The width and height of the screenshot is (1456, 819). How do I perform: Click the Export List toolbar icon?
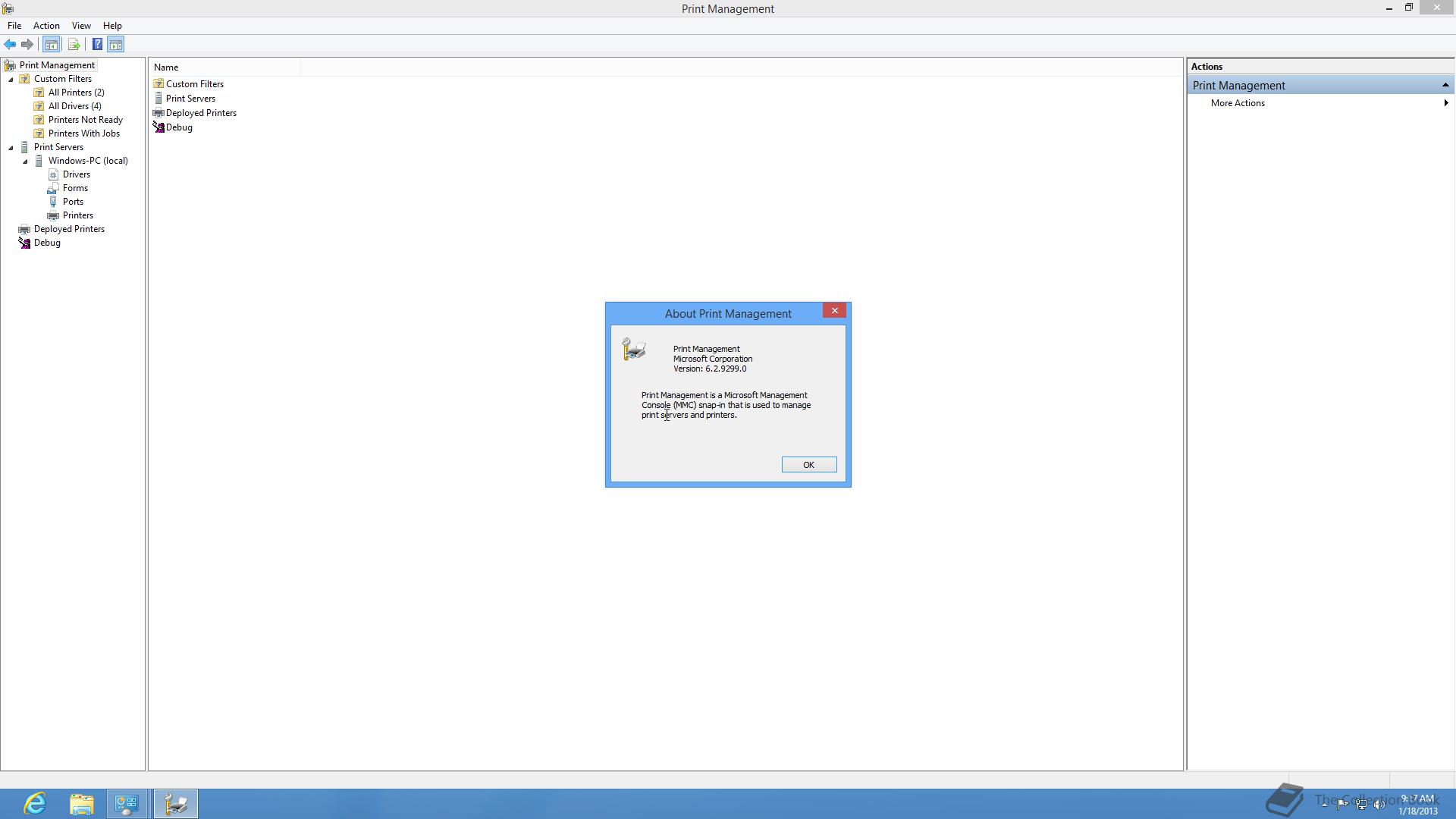(x=74, y=45)
